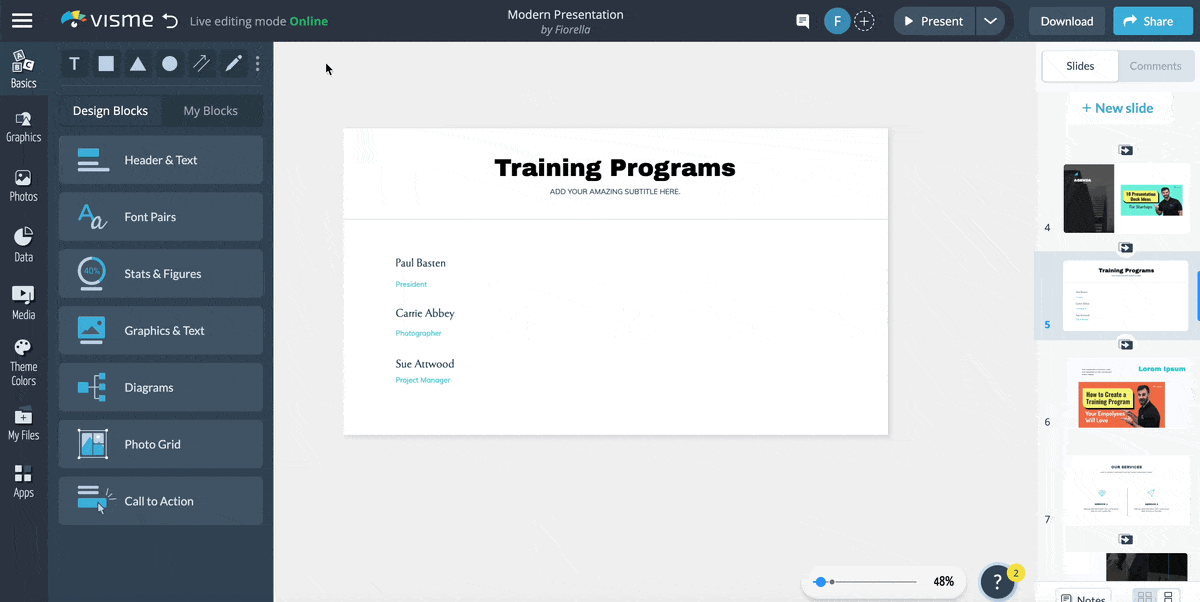The image size is (1200, 602).
Task: Adjust the zoom slider handle
Action: (820, 581)
